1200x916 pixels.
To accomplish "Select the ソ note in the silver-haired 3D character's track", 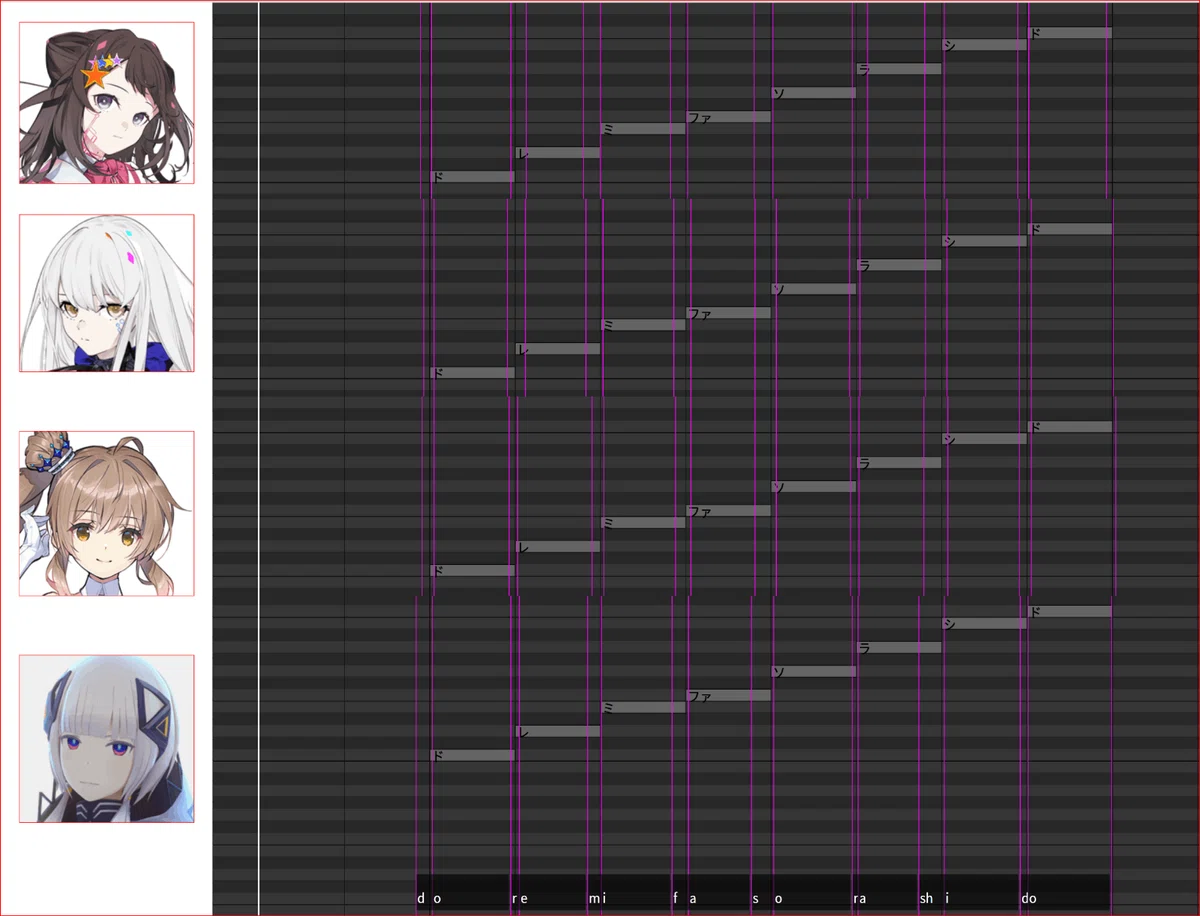I will 814,672.
